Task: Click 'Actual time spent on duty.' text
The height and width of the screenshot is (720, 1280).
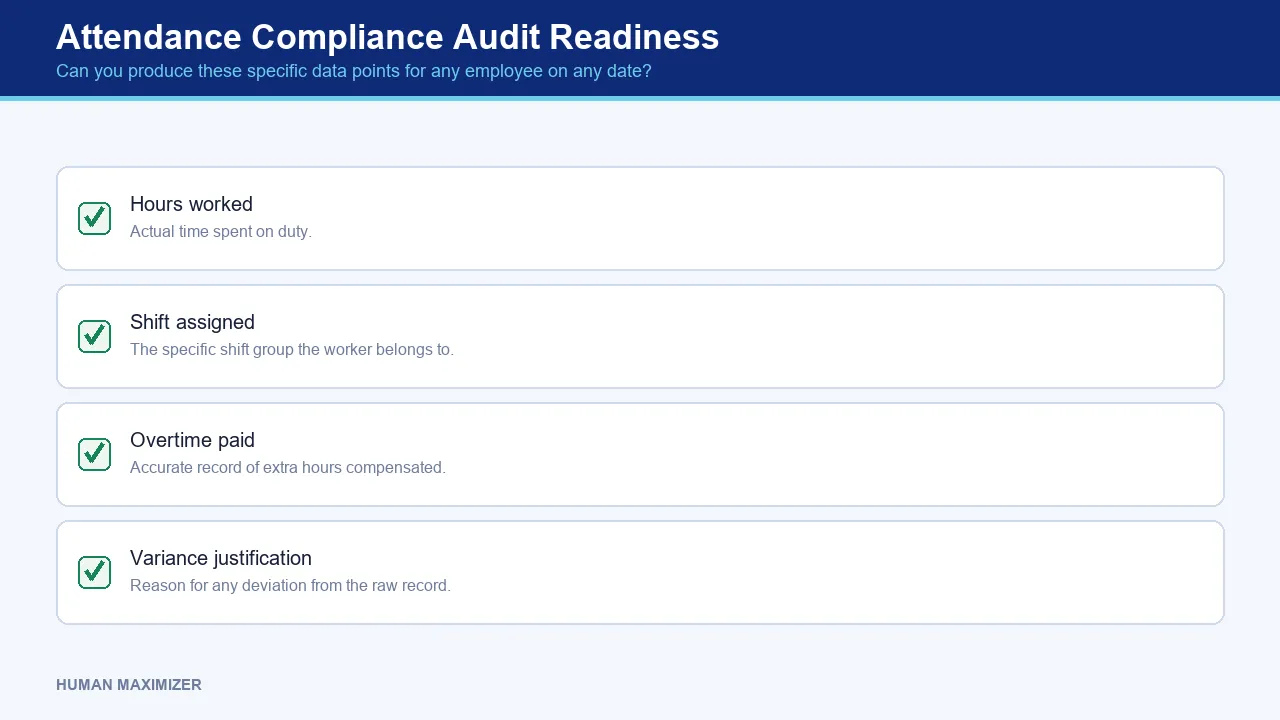Action: (221, 231)
